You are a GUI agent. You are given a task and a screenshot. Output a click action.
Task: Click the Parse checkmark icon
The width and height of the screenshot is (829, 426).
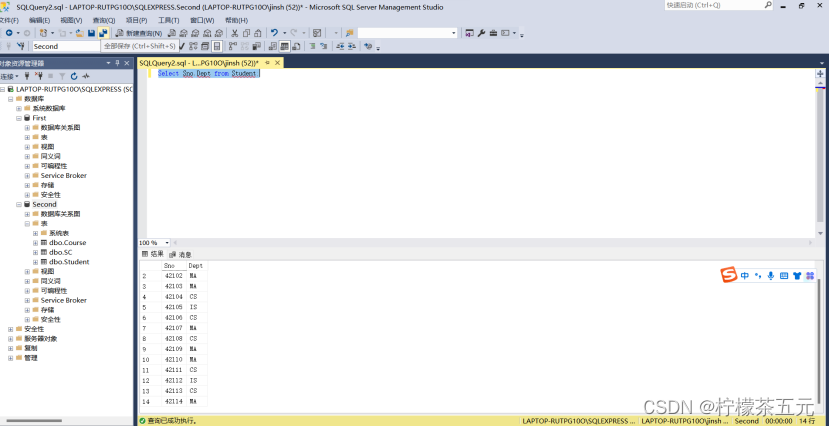(182, 46)
